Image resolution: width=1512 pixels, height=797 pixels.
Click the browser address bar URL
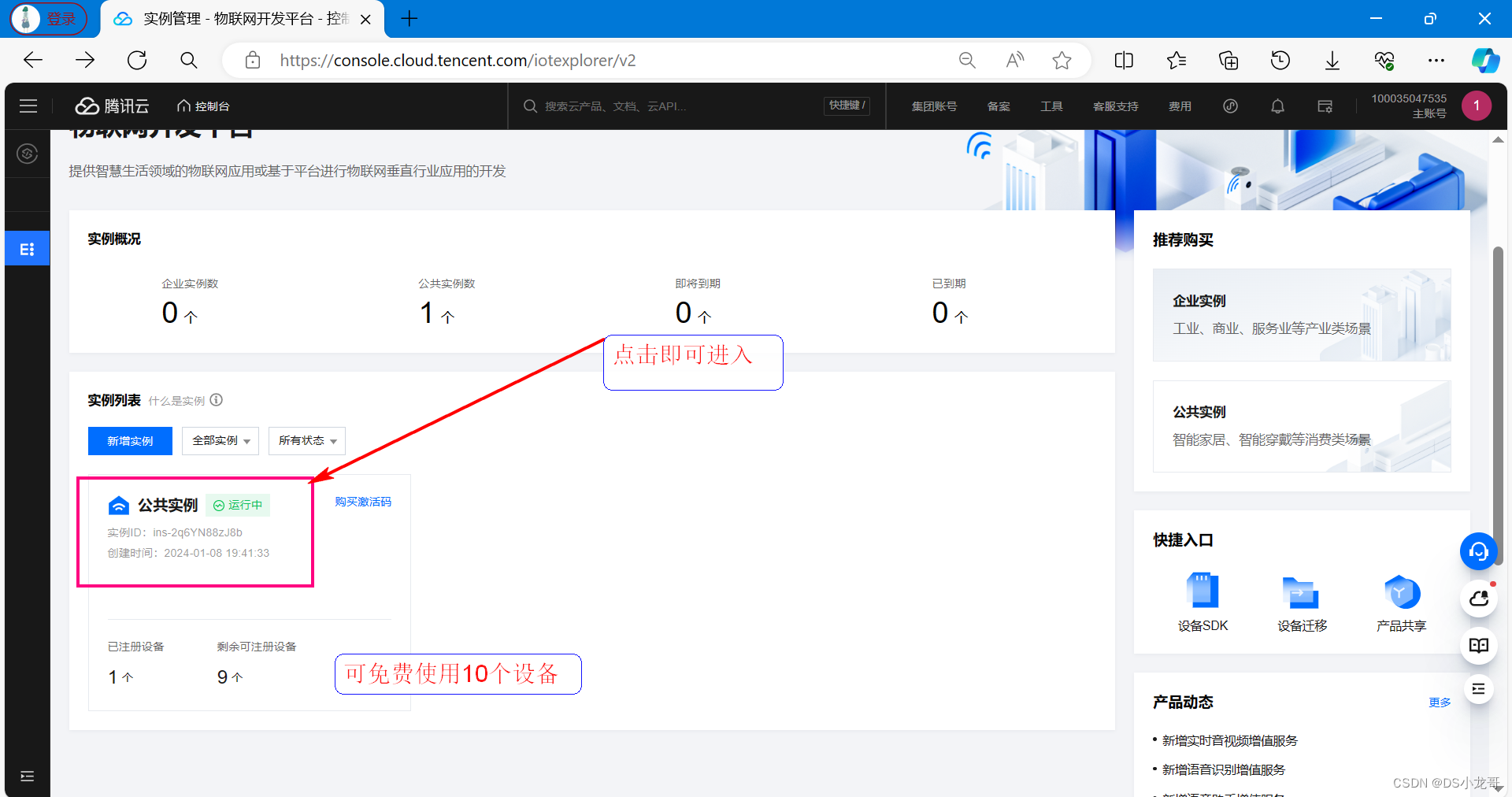pos(458,61)
